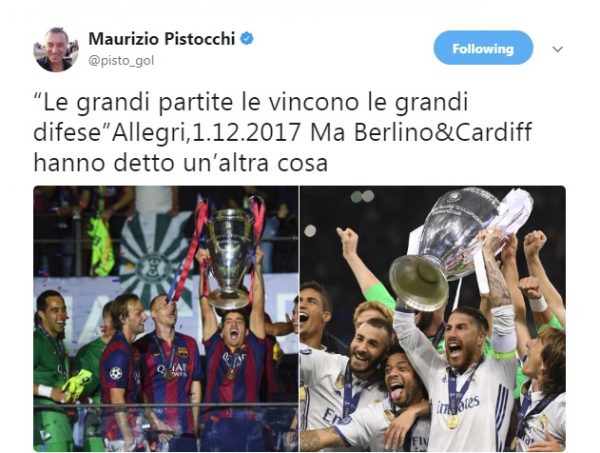Toggle the Following button

coord(483,48)
